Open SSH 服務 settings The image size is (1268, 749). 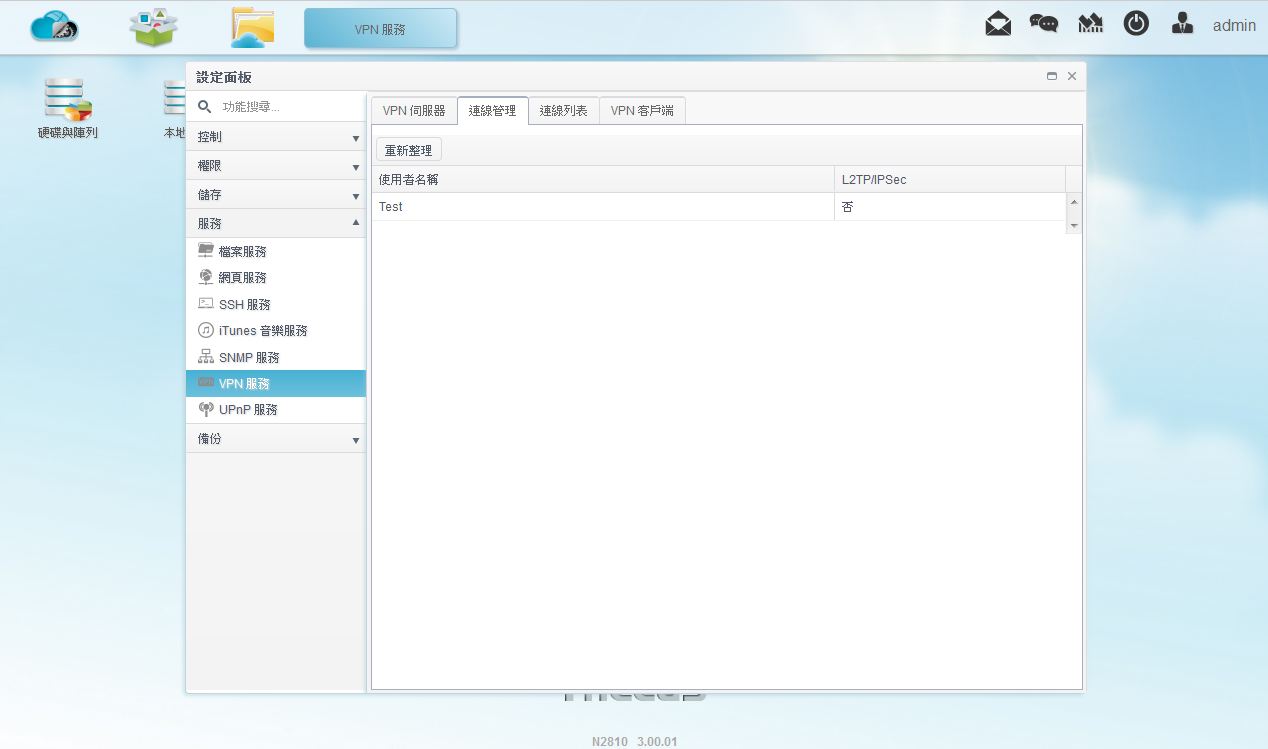pyautogui.click(x=276, y=304)
